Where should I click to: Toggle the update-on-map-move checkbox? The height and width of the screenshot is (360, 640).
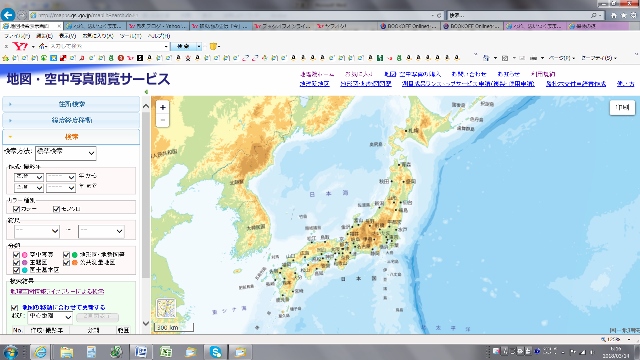(15, 307)
